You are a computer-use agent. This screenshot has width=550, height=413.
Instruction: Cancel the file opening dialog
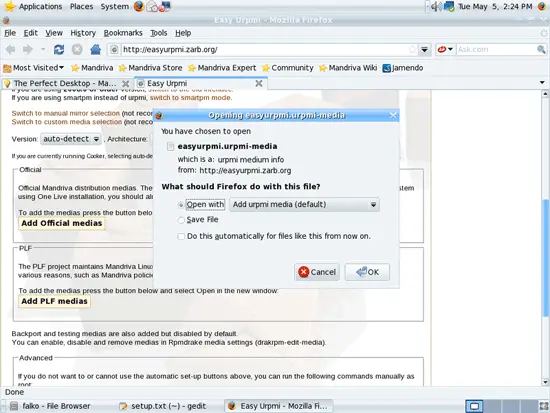click(x=317, y=272)
